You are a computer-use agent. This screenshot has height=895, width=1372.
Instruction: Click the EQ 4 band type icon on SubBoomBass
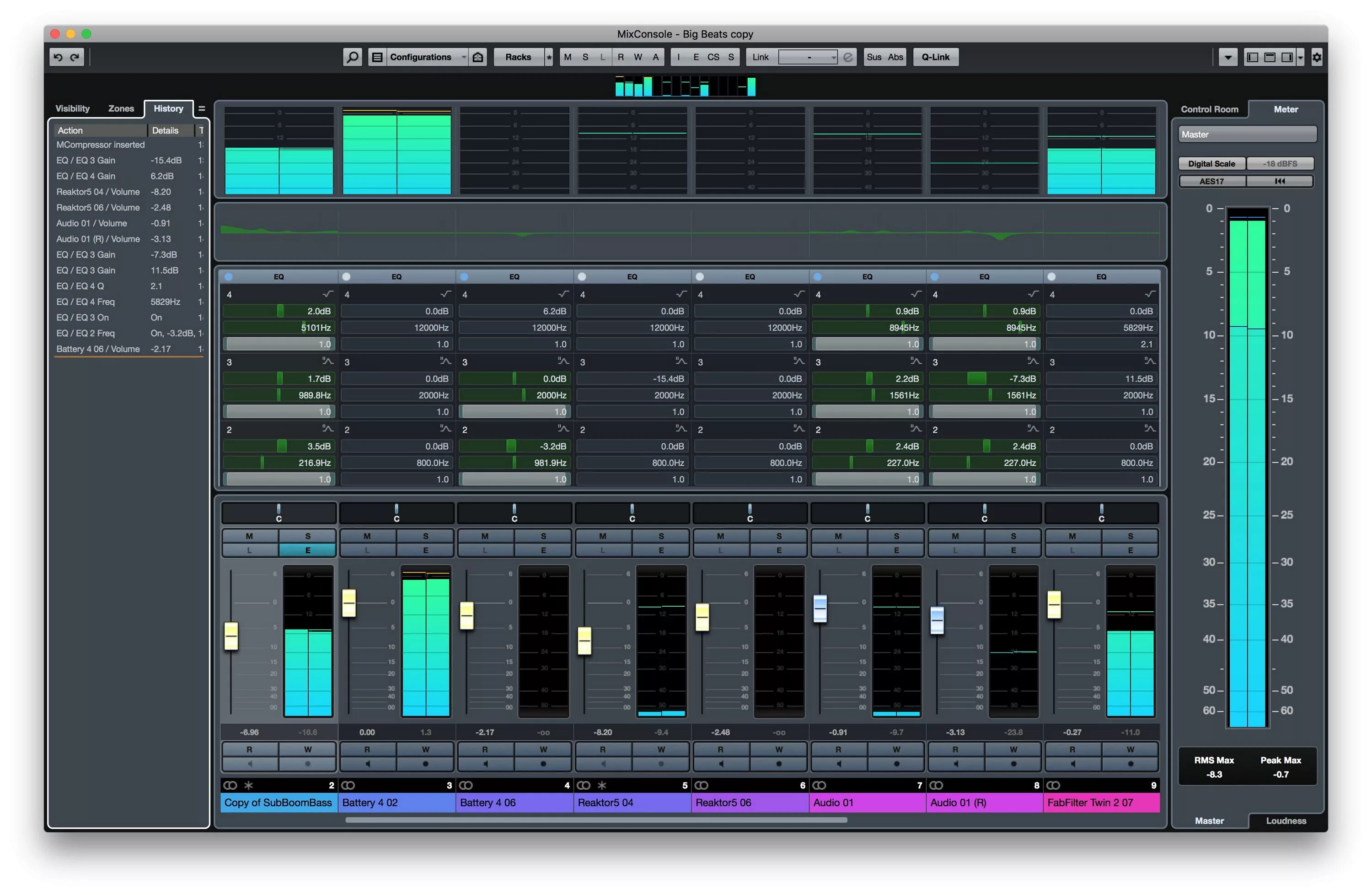328,294
